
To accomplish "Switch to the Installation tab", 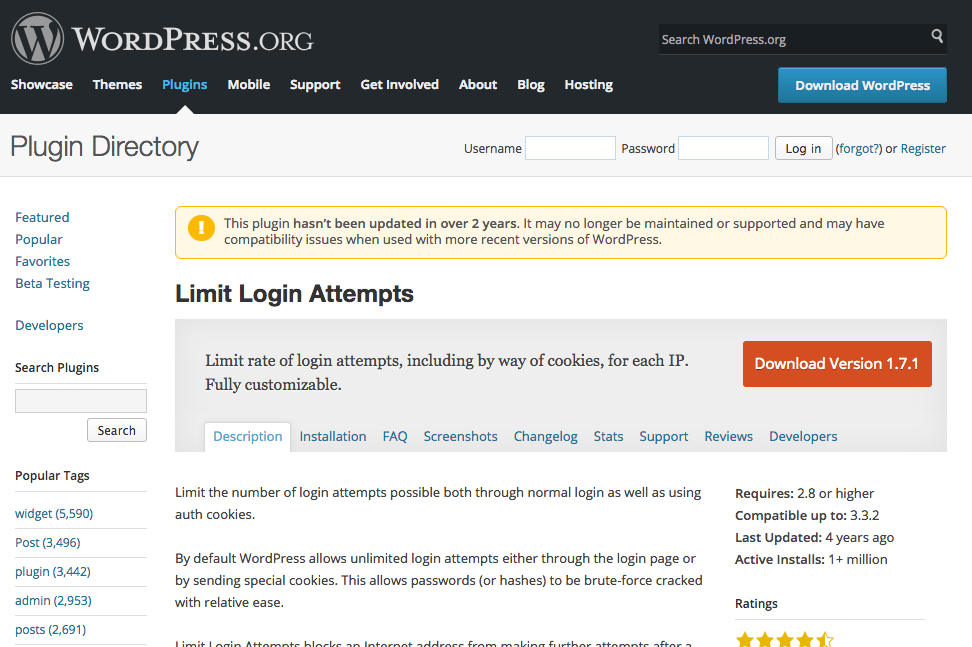I will click(333, 436).
